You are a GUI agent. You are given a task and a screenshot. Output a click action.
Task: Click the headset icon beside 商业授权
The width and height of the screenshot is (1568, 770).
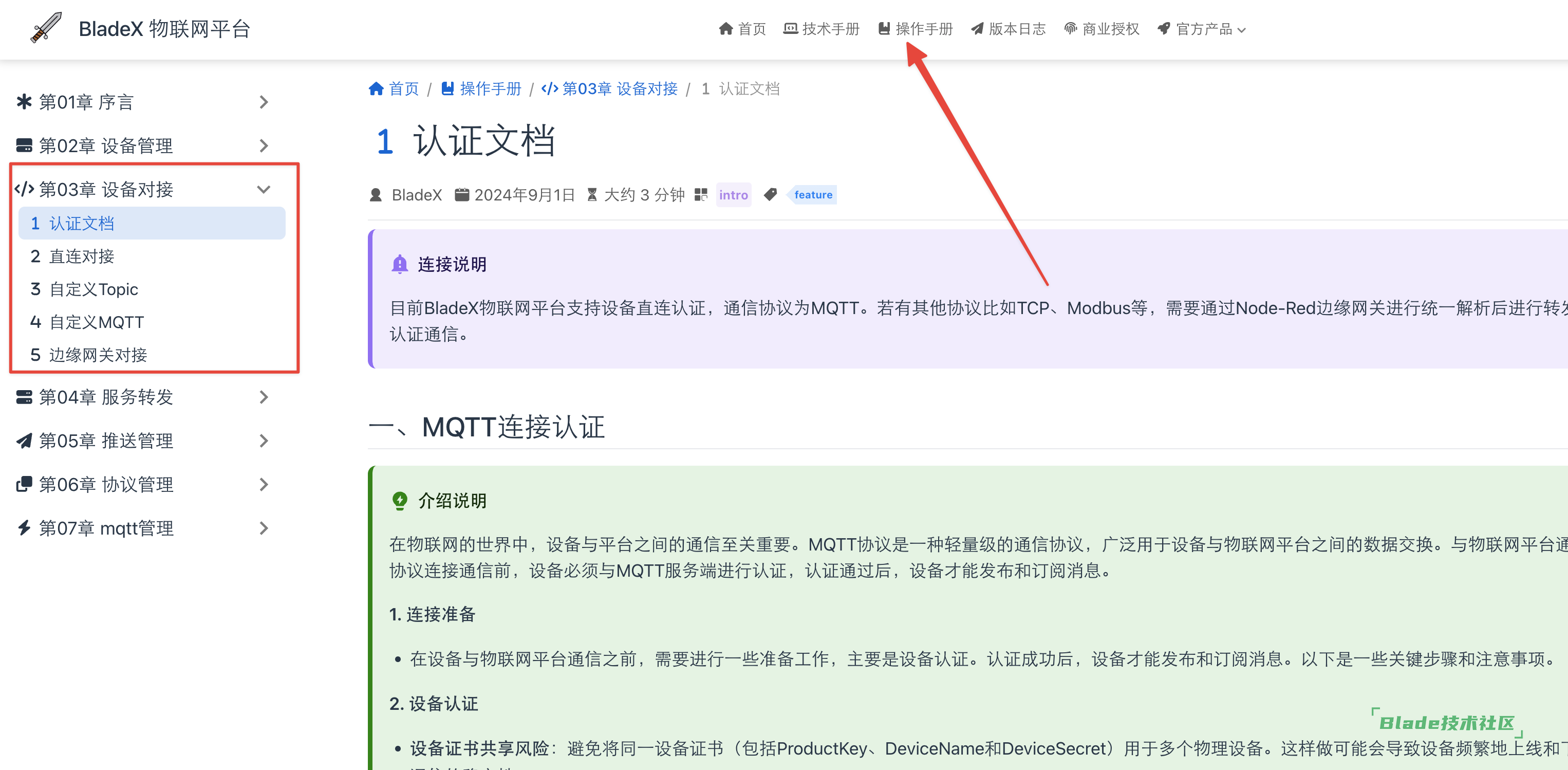pyautogui.click(x=1070, y=28)
